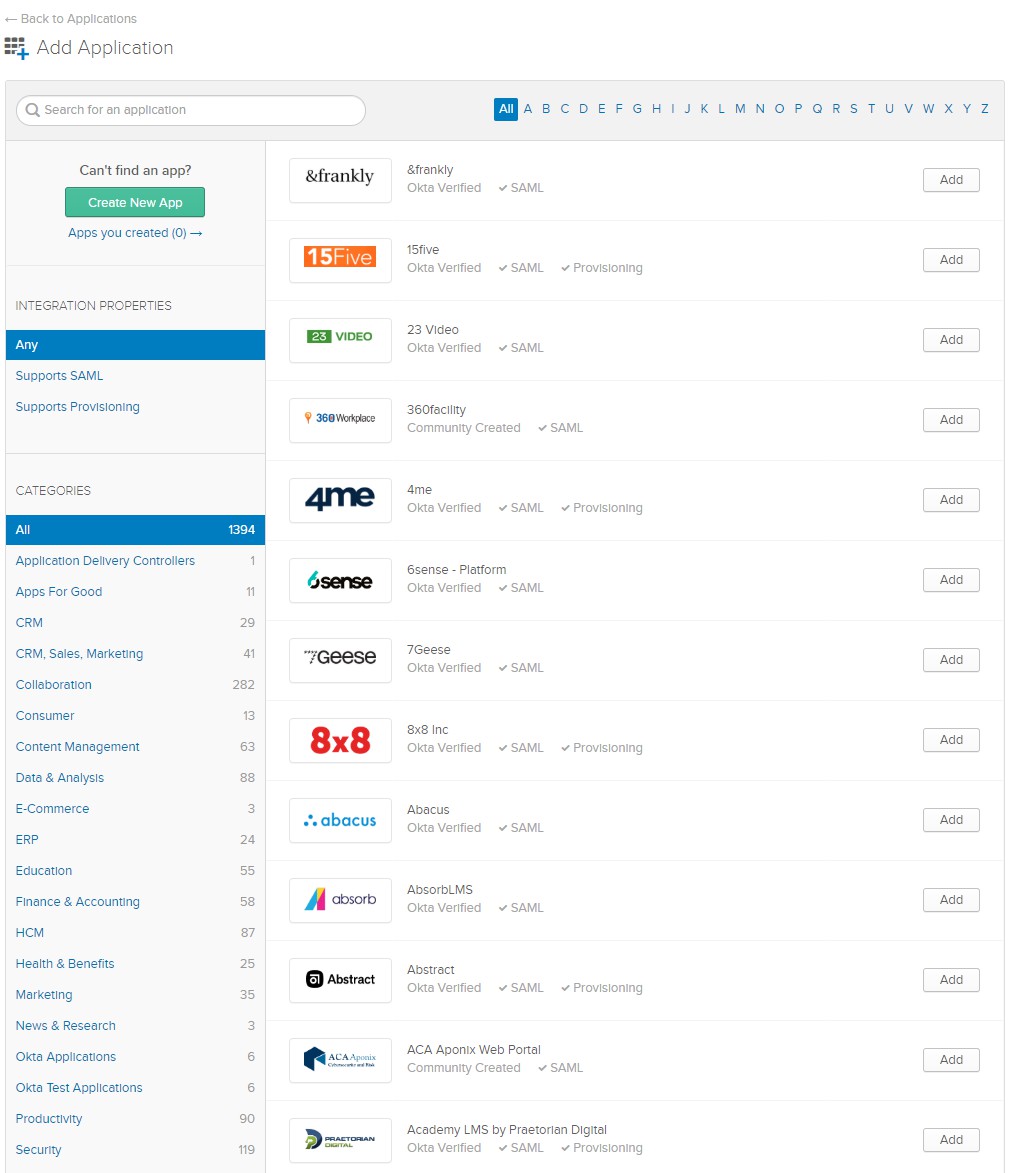Screen dimensions: 1011x1173
Task: Open the Praetorian Digital logo tile
Action: coord(340,1140)
